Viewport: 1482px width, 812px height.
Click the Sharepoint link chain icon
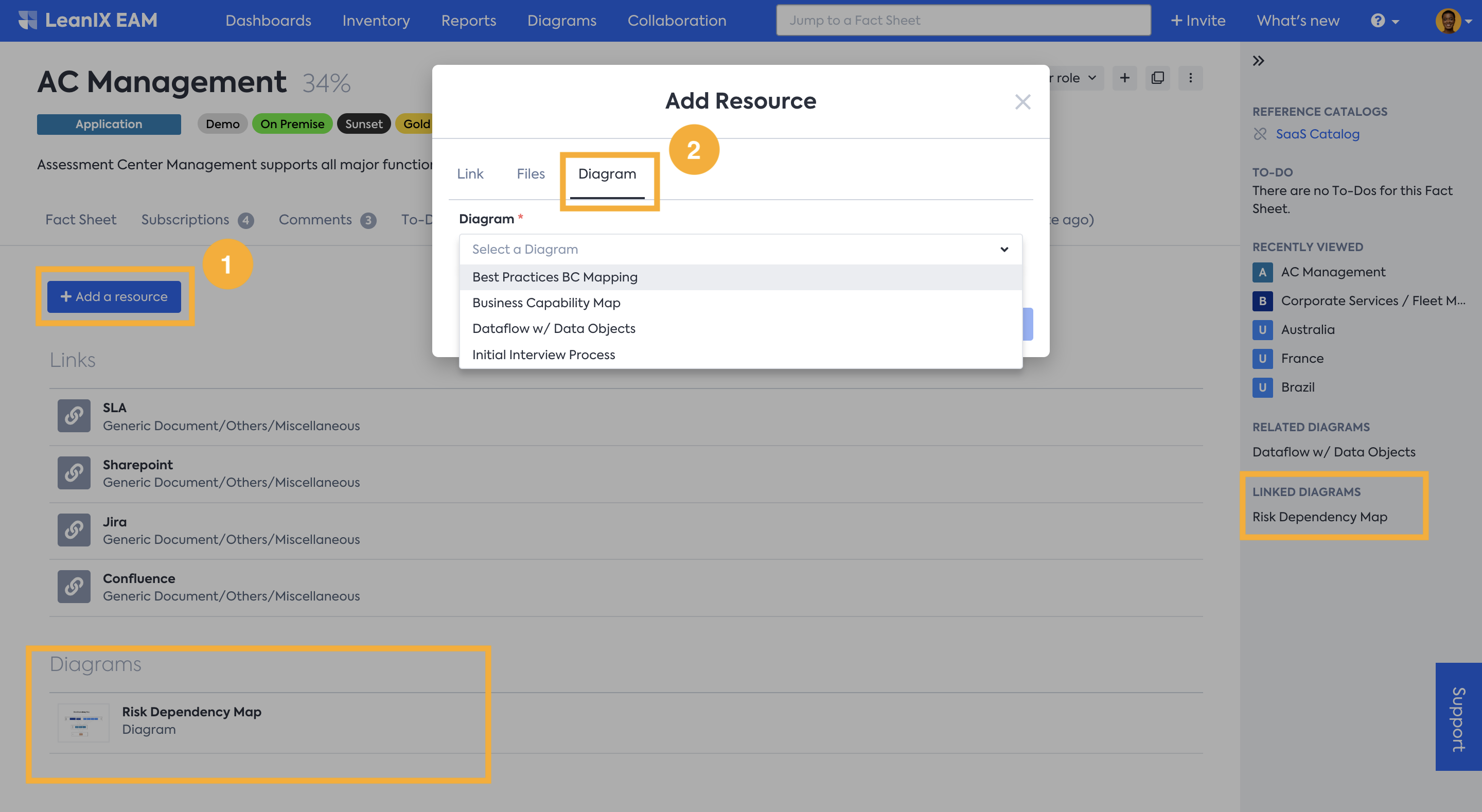[74, 472]
